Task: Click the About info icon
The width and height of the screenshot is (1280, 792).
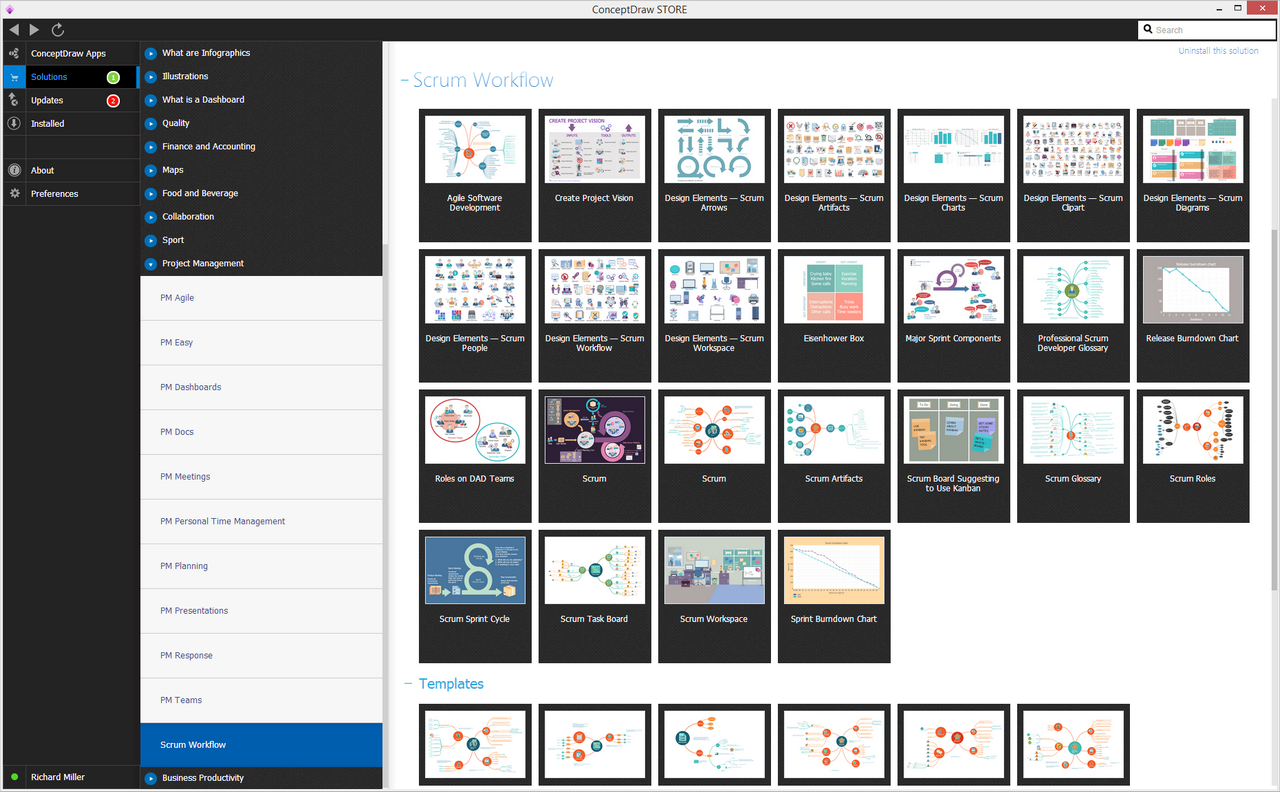Action: coord(14,170)
